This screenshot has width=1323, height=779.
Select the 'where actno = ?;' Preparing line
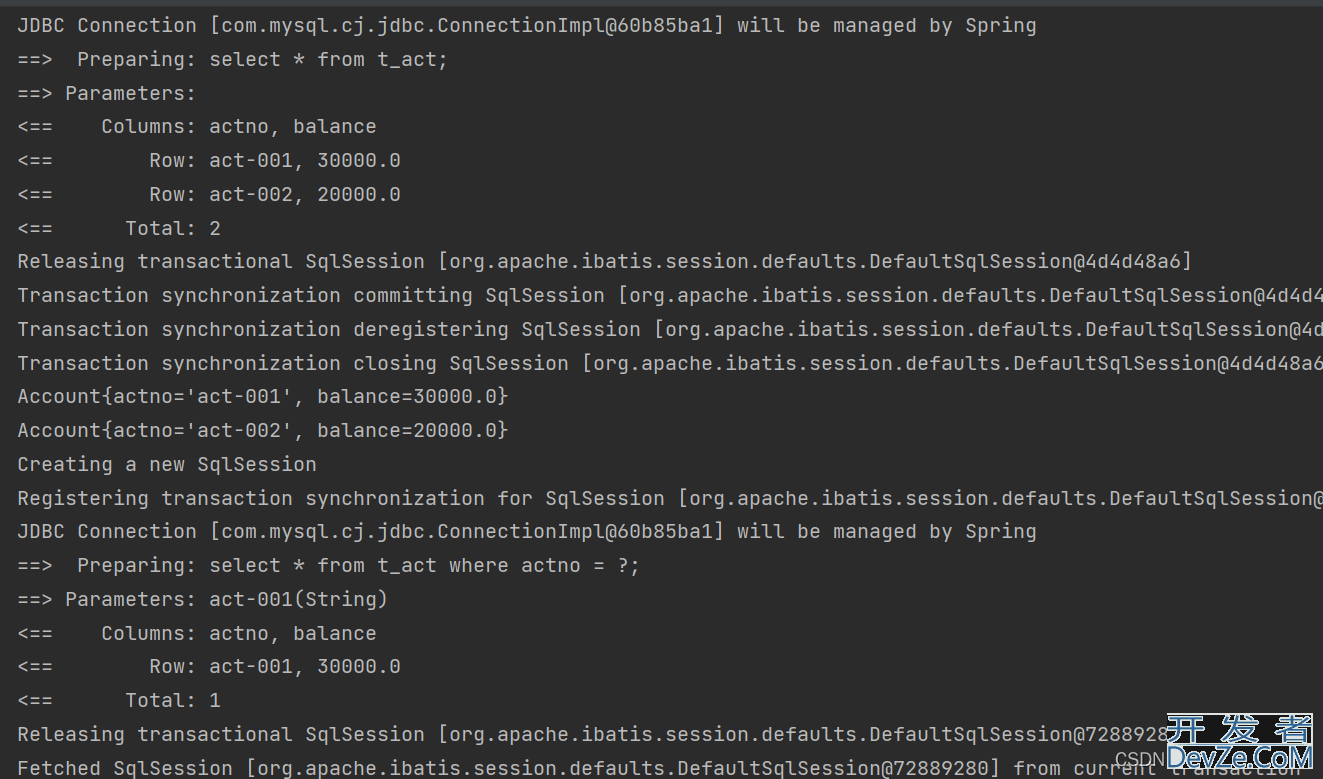pos(329,565)
